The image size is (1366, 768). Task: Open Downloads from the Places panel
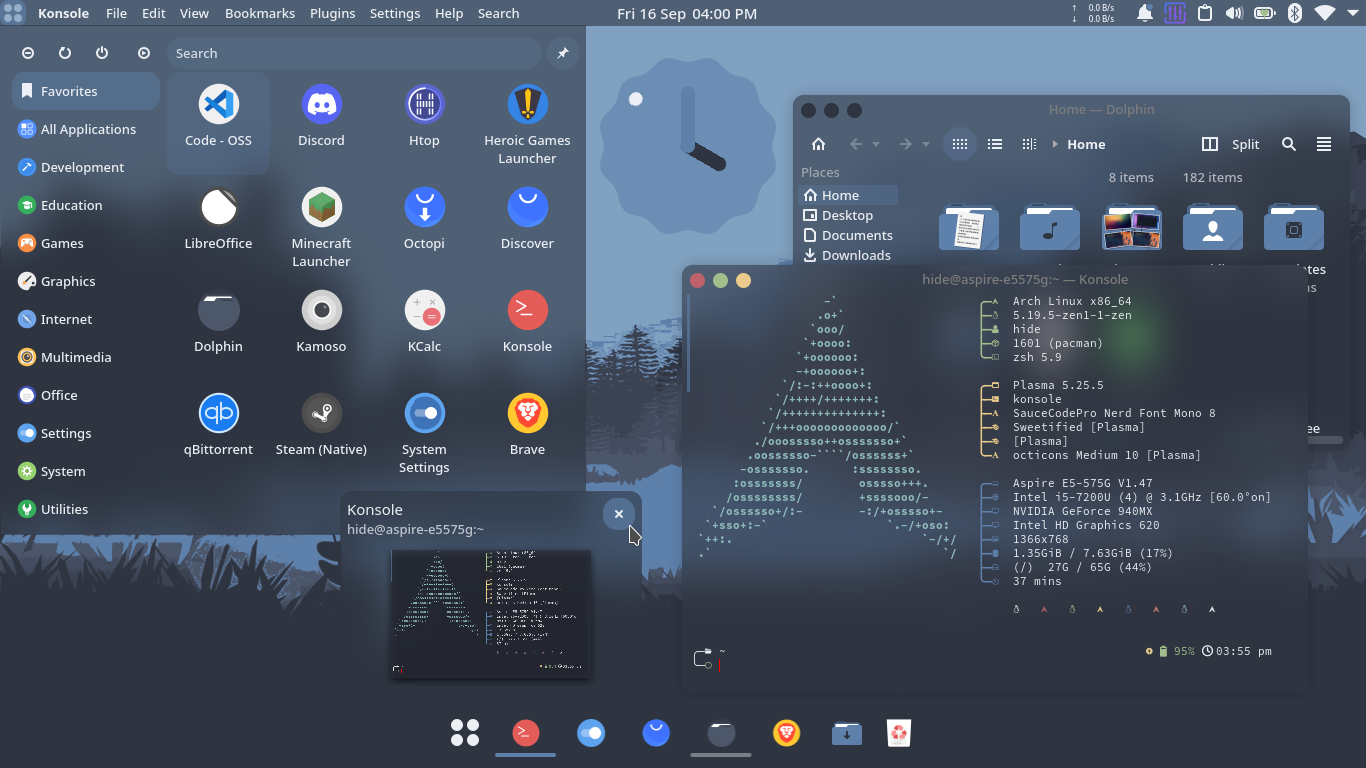click(855, 255)
